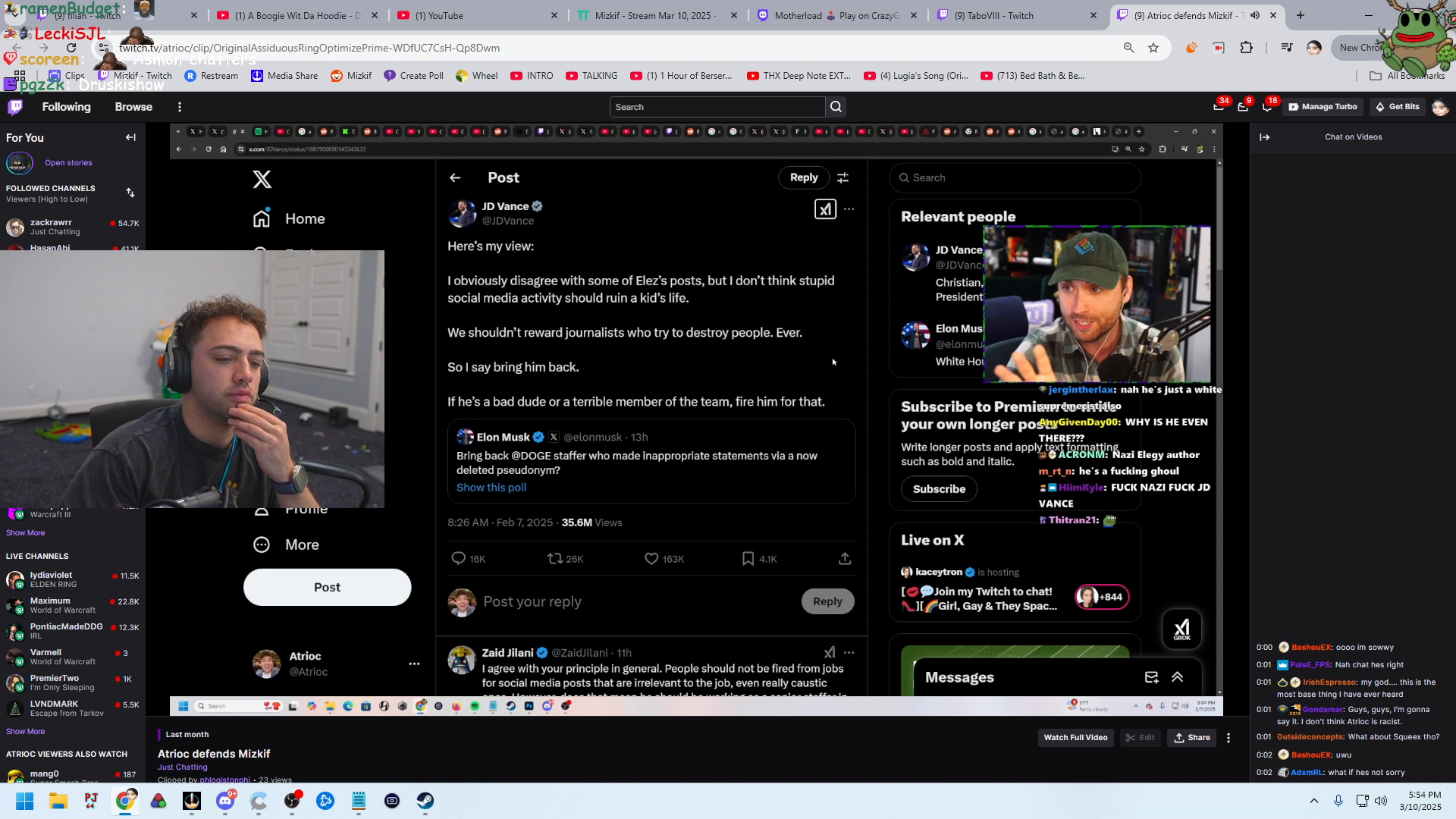Open your Twitch profile avatar menu
The image size is (1456, 819).
[x=1439, y=107]
